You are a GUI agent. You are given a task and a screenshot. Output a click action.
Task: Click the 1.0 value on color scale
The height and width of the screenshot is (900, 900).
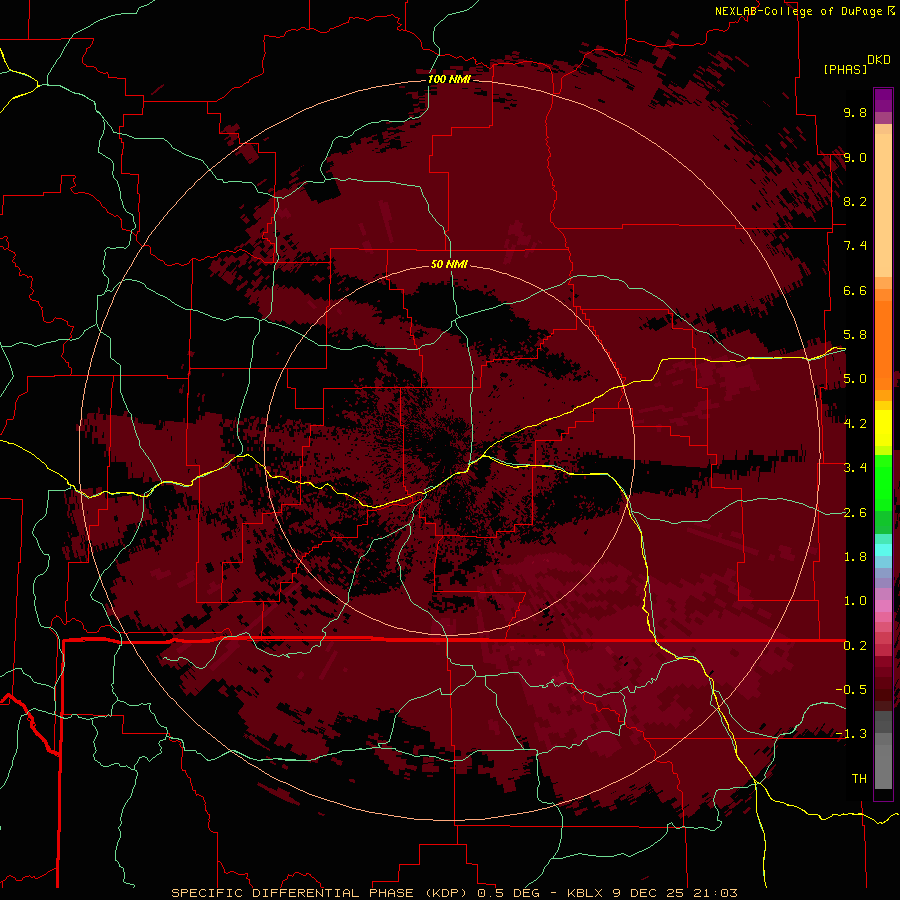coord(855,601)
